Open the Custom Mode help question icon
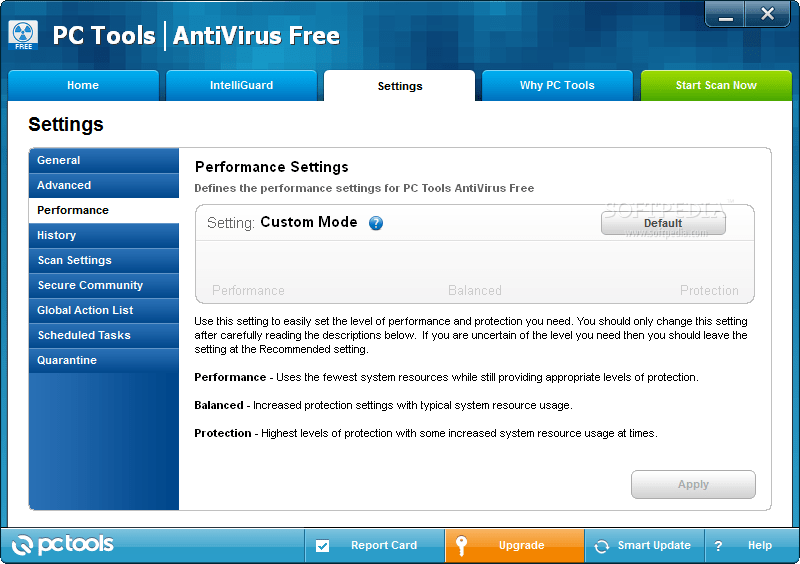Viewport: 800px width, 564px height. pyautogui.click(x=376, y=223)
